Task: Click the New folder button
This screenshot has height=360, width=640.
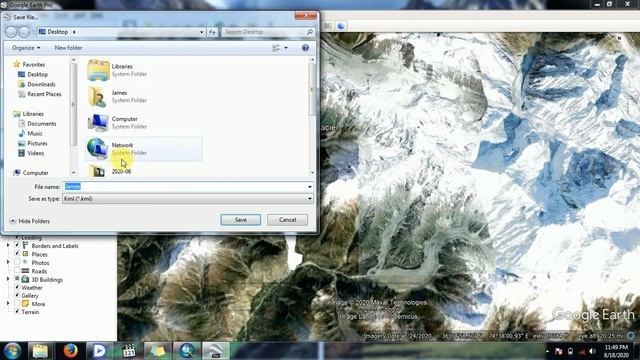Action: [68, 48]
